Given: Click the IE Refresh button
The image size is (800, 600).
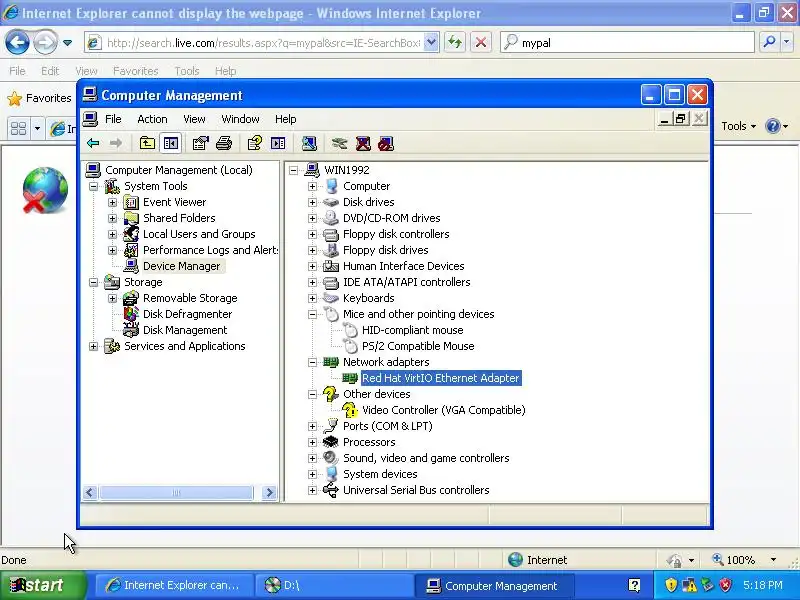Looking at the screenshot, I should click(x=455, y=42).
